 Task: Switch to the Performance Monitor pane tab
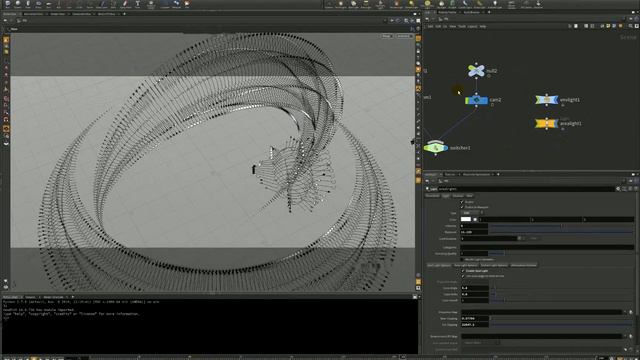[476, 174]
